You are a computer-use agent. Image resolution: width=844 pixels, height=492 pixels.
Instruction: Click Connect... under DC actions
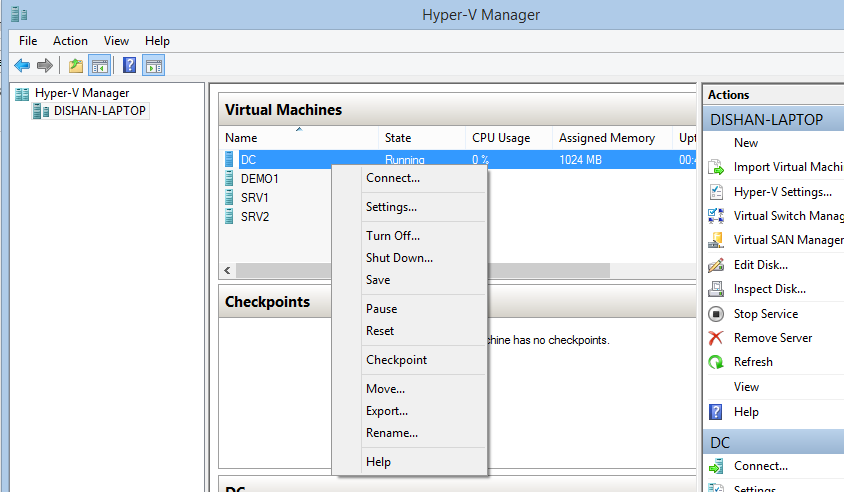point(761,466)
